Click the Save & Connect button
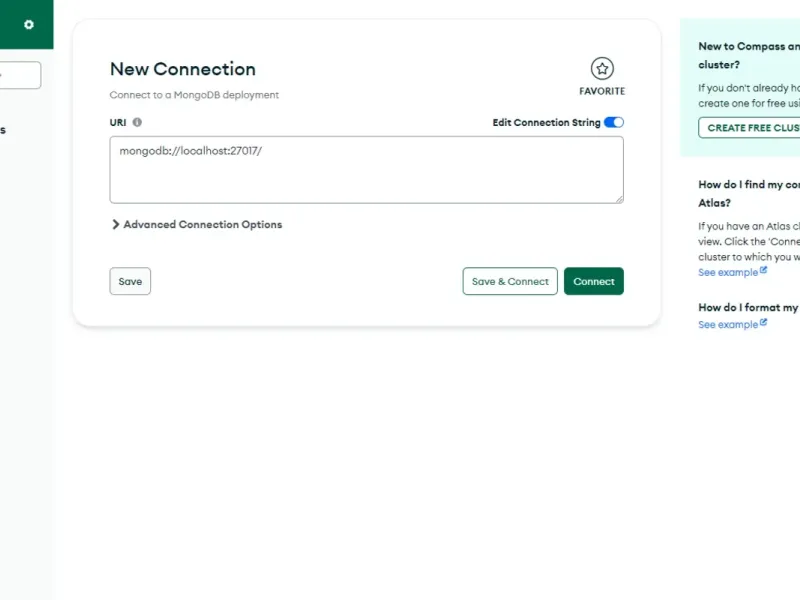The image size is (800, 600). (510, 281)
